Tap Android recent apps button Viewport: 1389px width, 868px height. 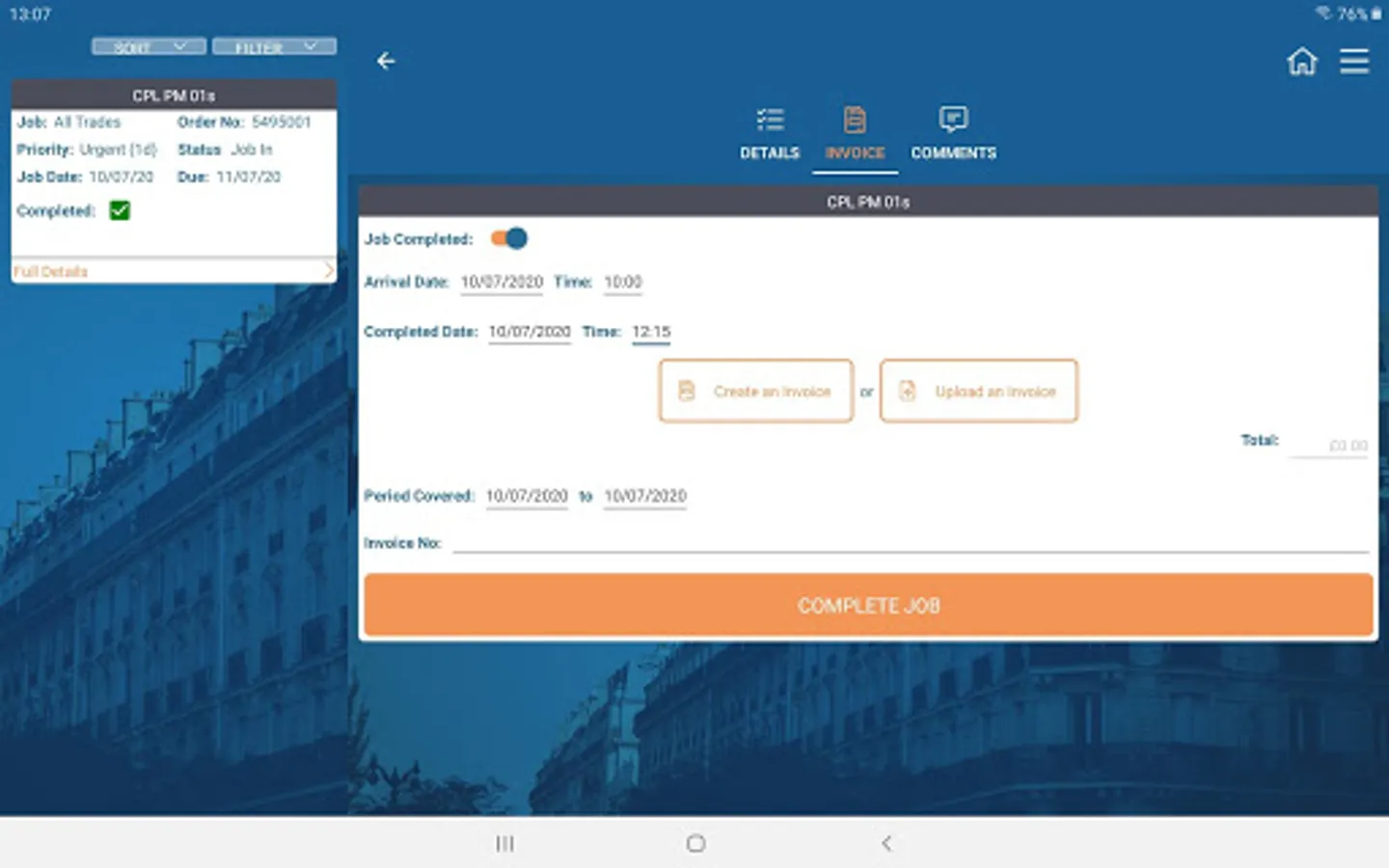tap(504, 844)
